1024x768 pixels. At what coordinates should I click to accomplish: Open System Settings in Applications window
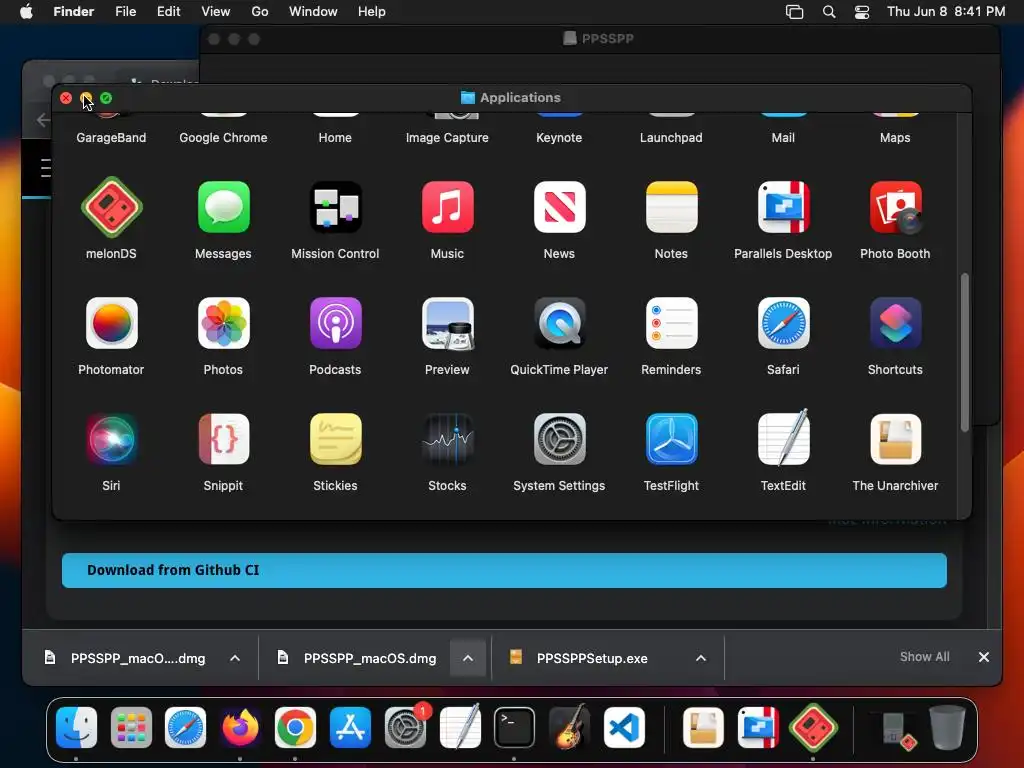tap(559, 439)
